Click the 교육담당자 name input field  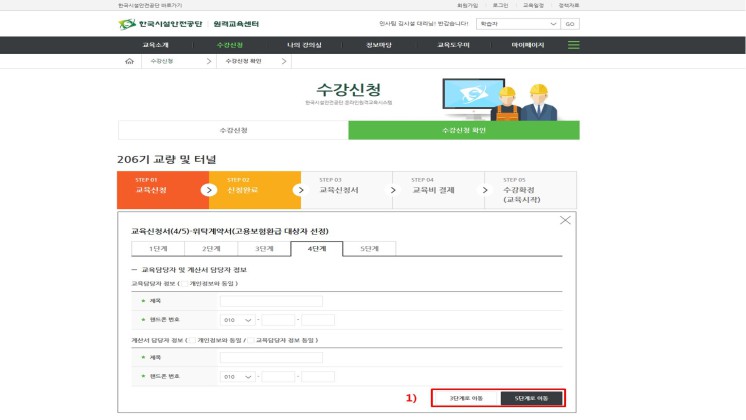click(271, 300)
